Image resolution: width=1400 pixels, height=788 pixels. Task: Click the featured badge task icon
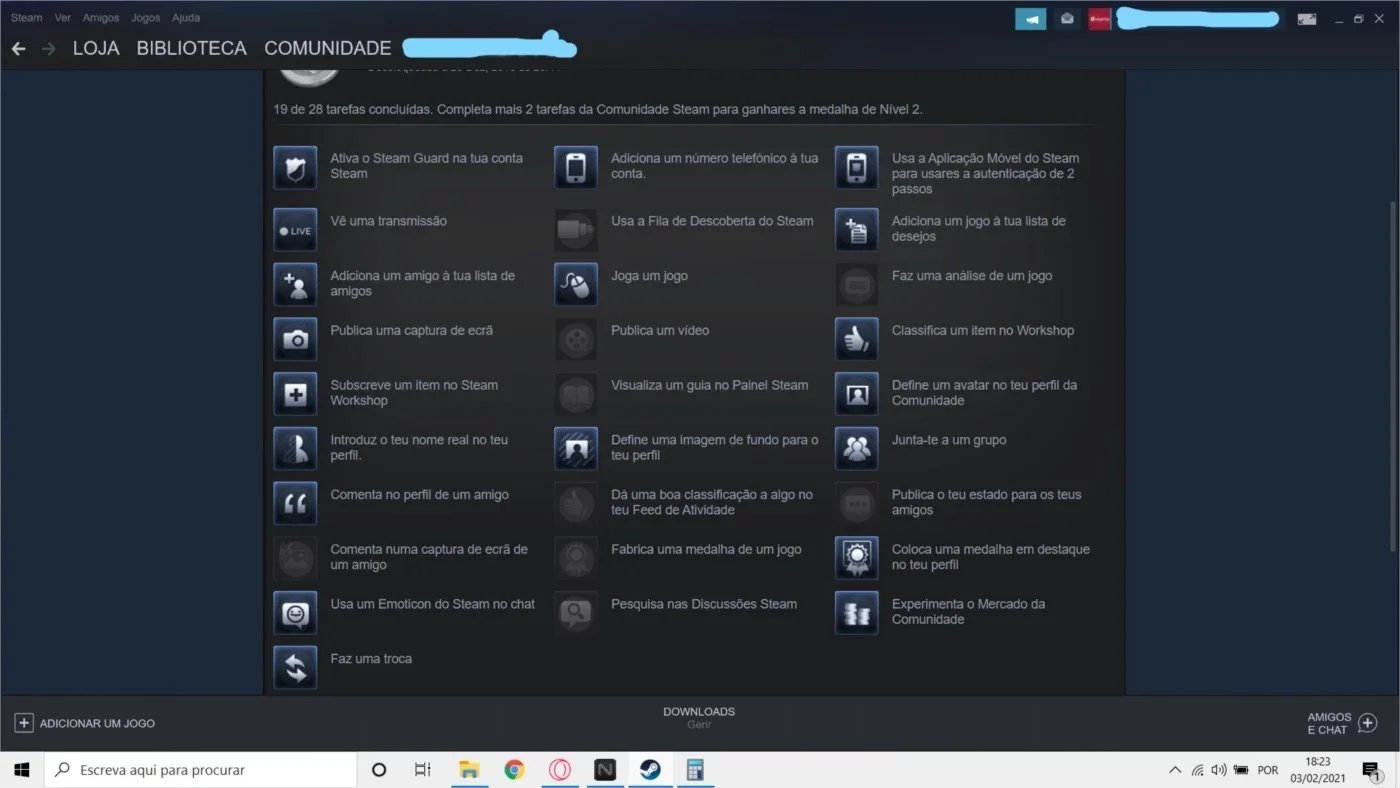tap(857, 558)
